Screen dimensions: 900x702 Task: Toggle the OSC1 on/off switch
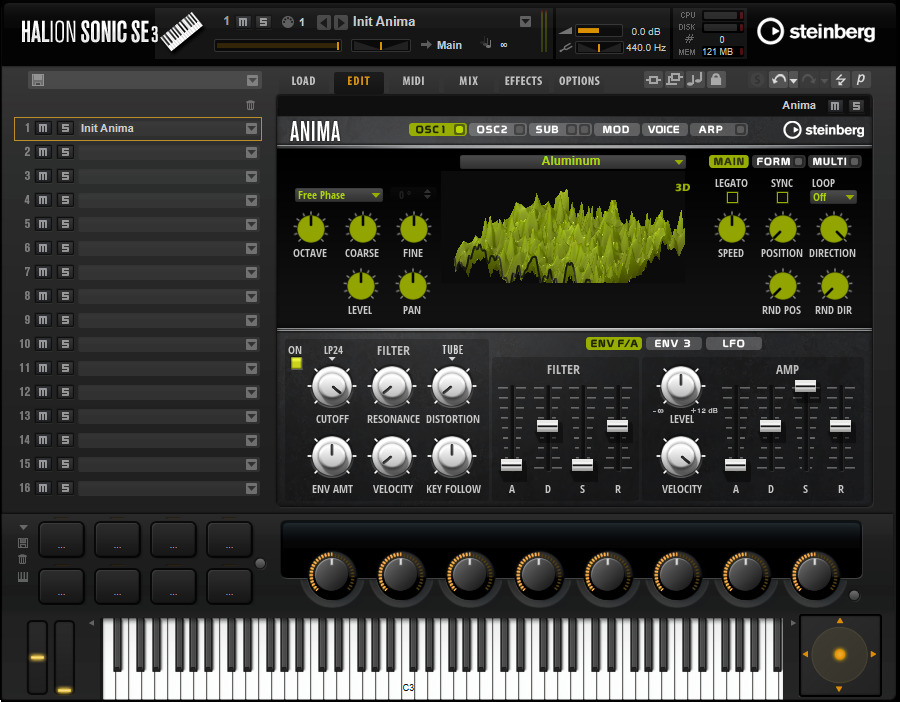(x=459, y=130)
